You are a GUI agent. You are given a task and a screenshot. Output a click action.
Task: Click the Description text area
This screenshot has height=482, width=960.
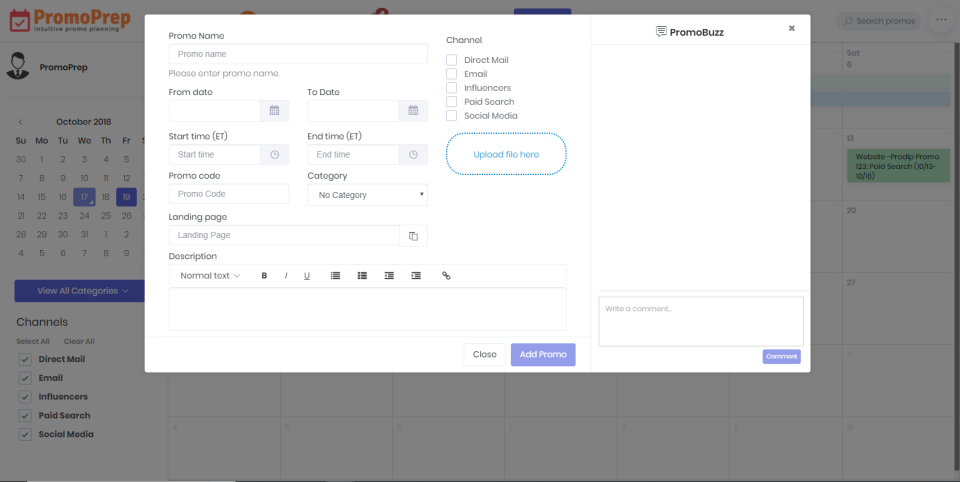(367, 309)
